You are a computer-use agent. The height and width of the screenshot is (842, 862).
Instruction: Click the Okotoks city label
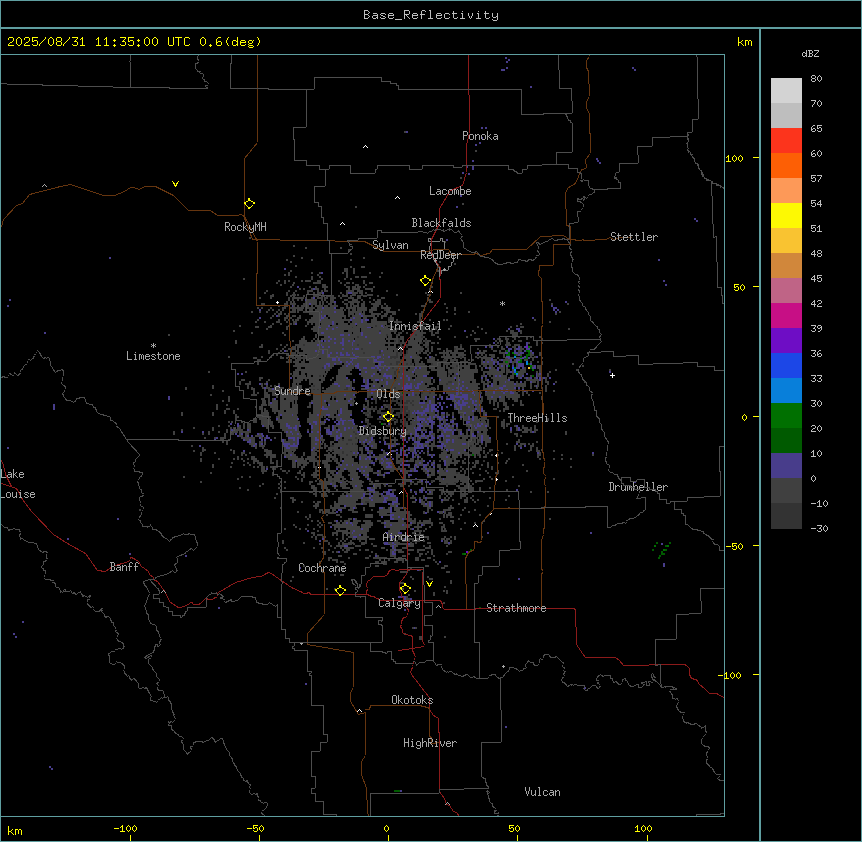coord(412,700)
